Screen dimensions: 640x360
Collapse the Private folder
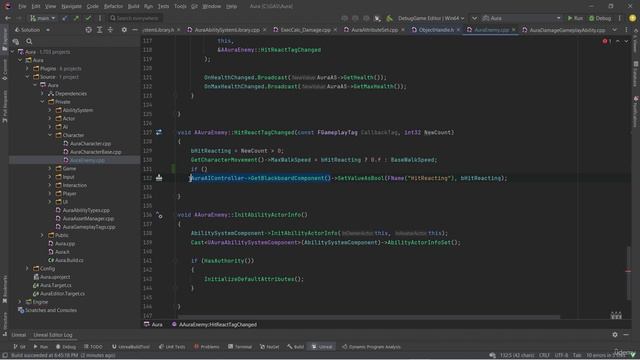42,102
